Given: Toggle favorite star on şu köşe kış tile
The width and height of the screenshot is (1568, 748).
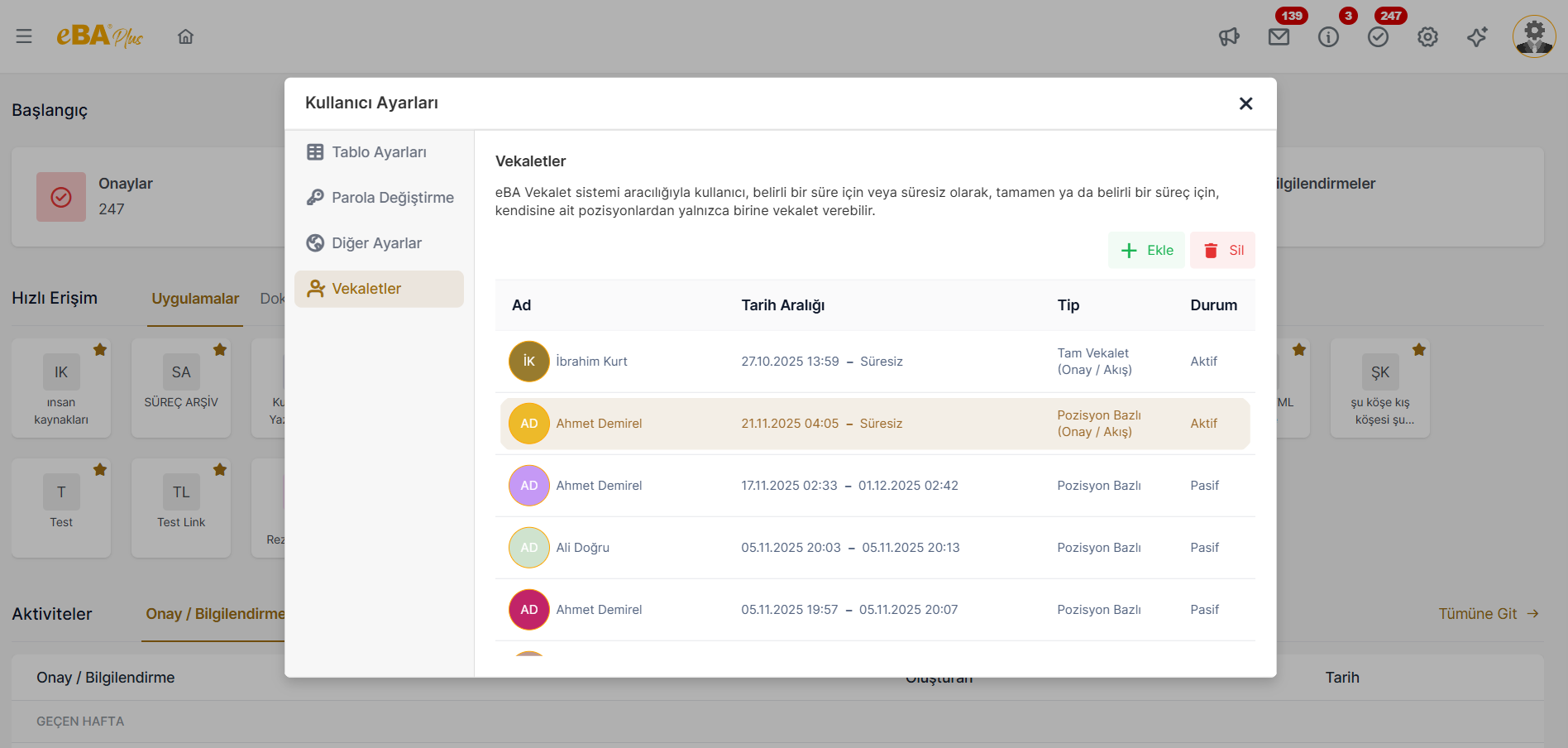Looking at the screenshot, I should pyautogui.click(x=1419, y=350).
